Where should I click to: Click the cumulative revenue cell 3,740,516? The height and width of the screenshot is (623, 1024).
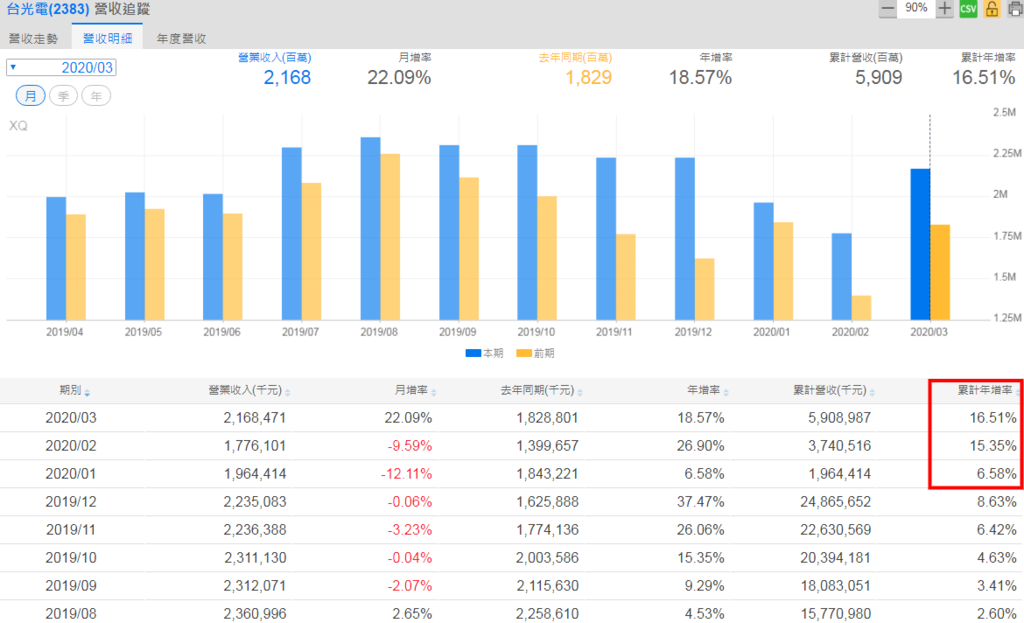(840, 446)
